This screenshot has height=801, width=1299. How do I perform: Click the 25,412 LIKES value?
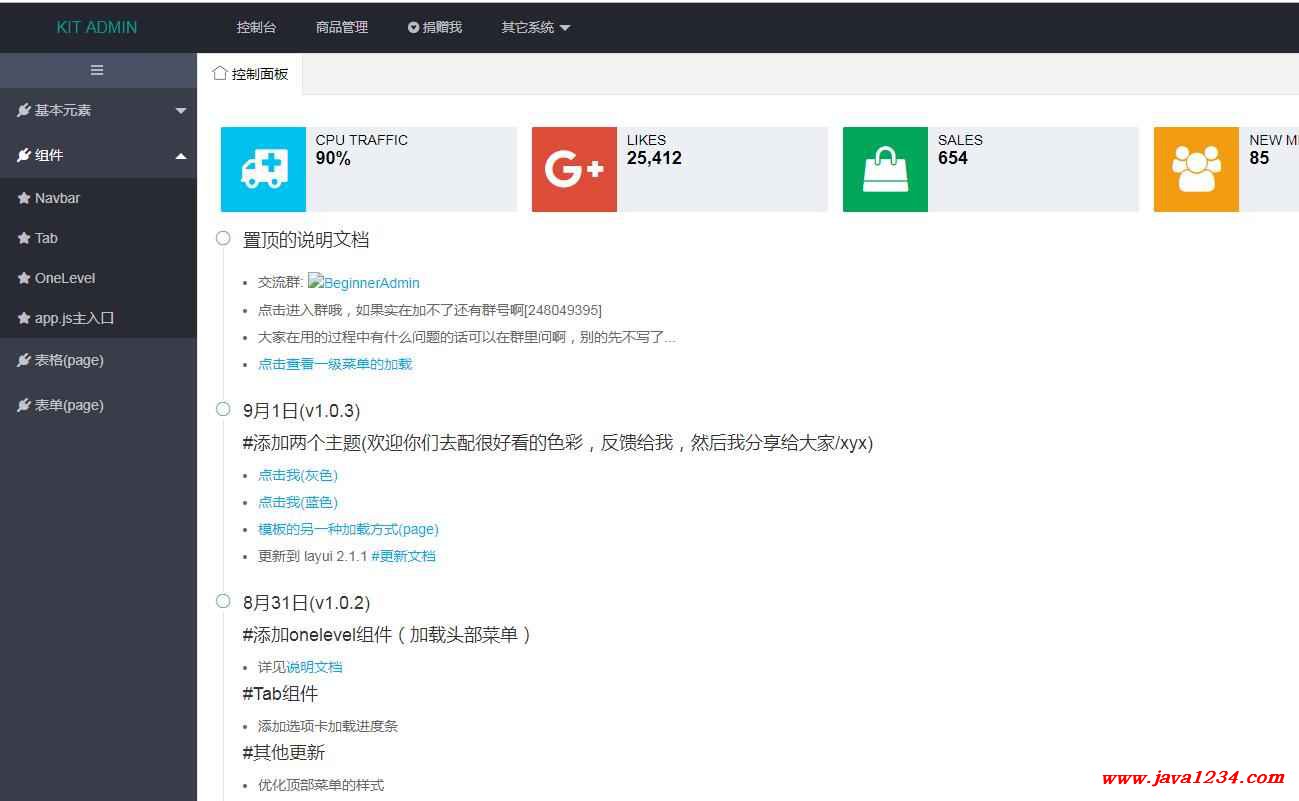point(654,158)
